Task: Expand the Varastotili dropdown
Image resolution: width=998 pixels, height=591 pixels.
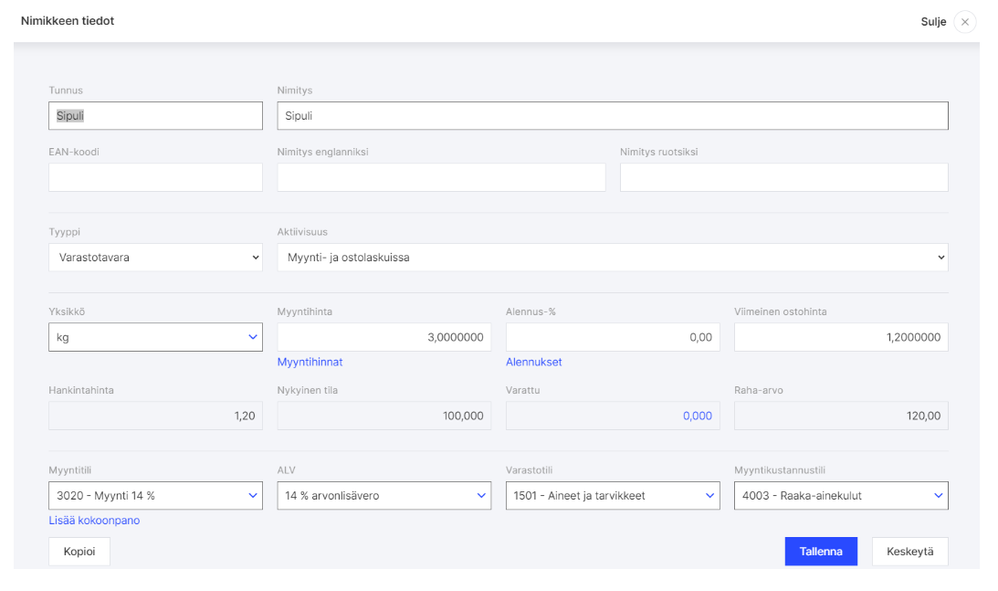Action: [x=612, y=495]
